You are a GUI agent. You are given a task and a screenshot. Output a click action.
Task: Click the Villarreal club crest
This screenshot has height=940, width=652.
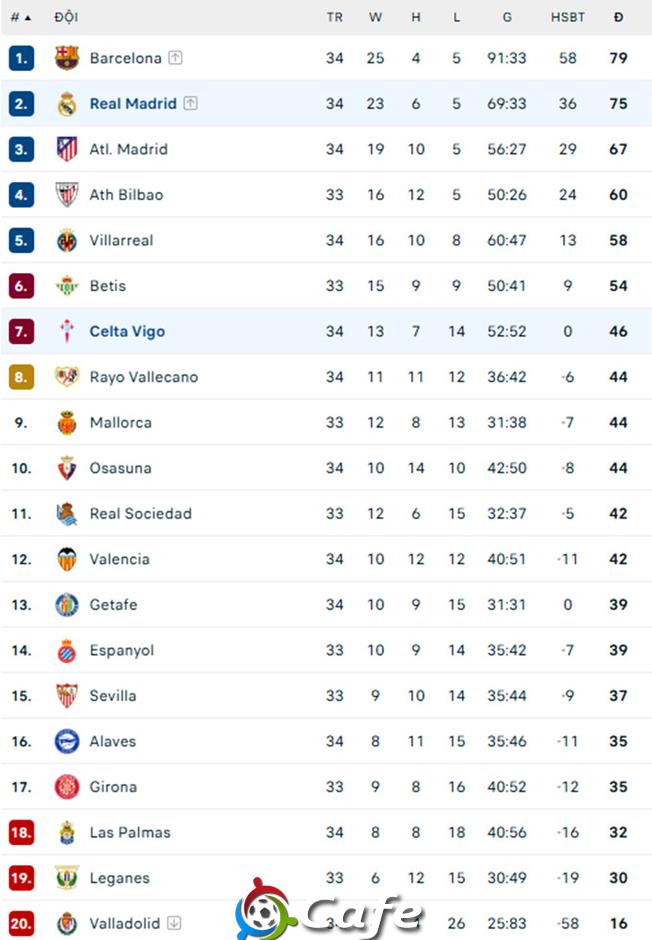[x=67, y=240]
